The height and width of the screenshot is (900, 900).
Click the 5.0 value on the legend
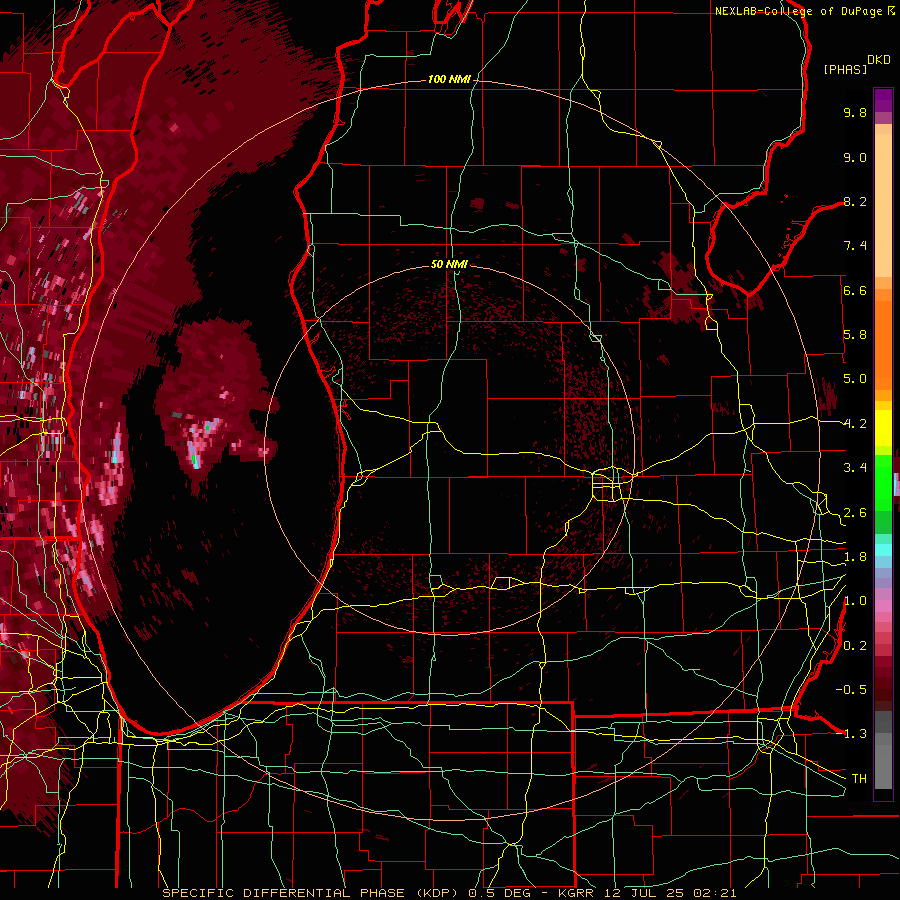pyautogui.click(x=855, y=379)
